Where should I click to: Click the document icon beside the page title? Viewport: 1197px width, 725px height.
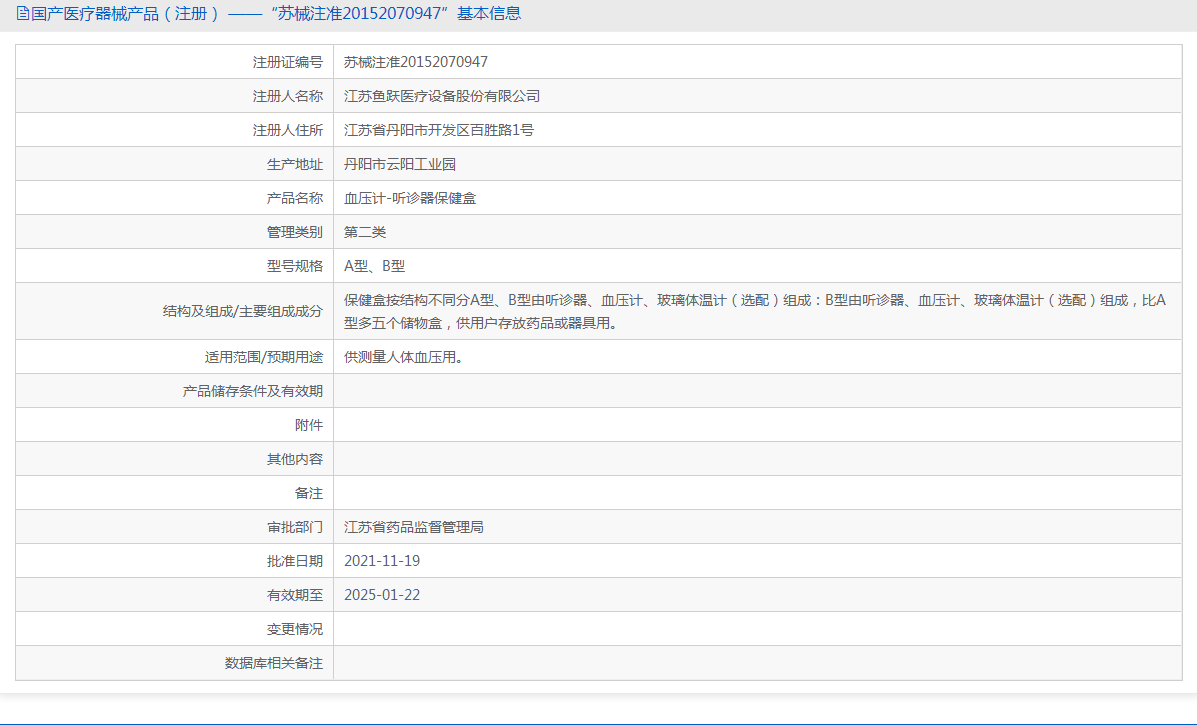click(x=22, y=14)
